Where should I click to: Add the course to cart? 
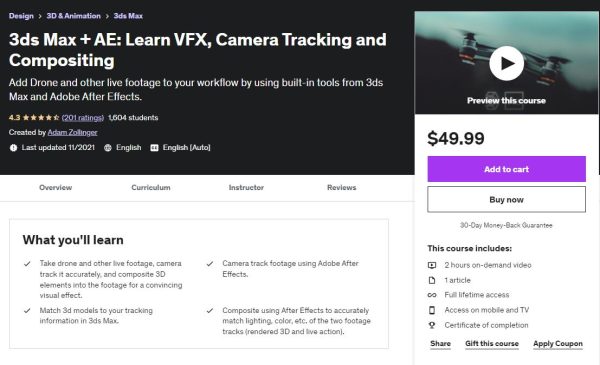click(x=506, y=169)
